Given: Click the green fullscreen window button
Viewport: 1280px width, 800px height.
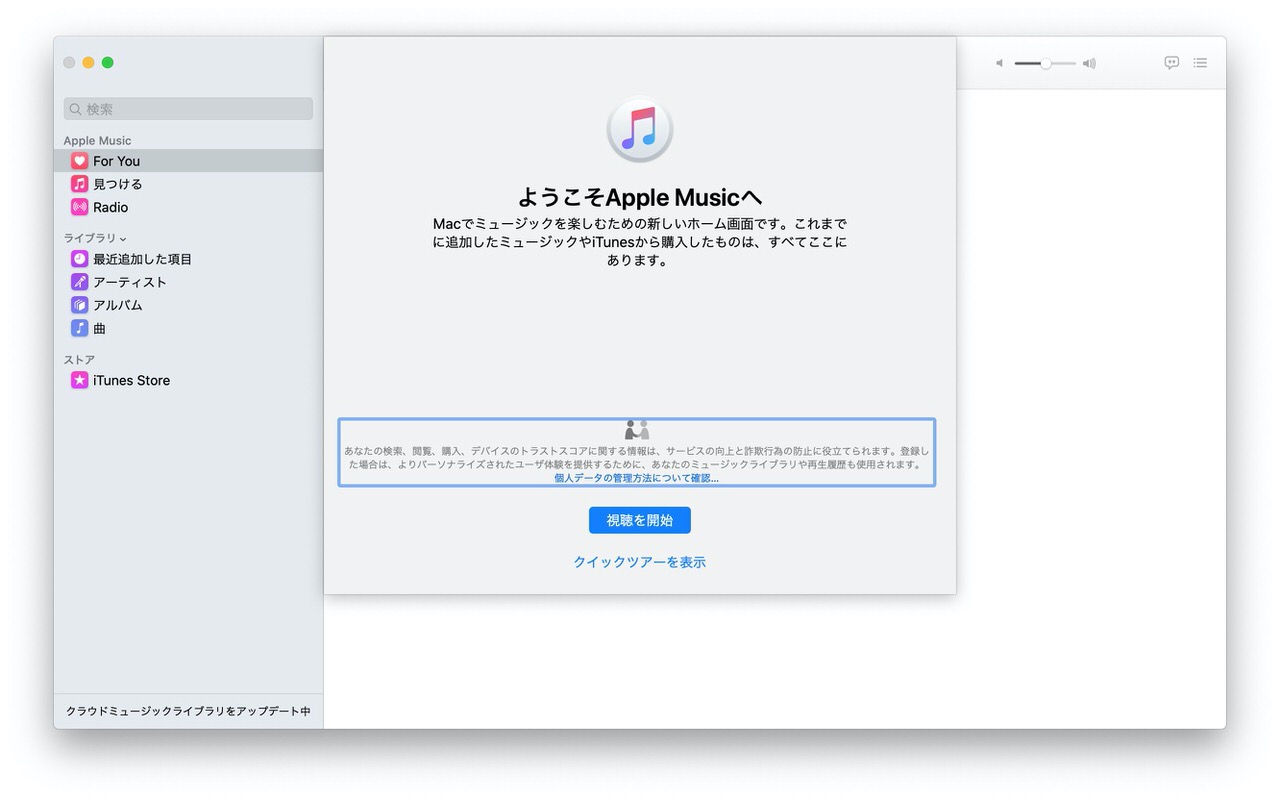Looking at the screenshot, I should click(x=108, y=63).
